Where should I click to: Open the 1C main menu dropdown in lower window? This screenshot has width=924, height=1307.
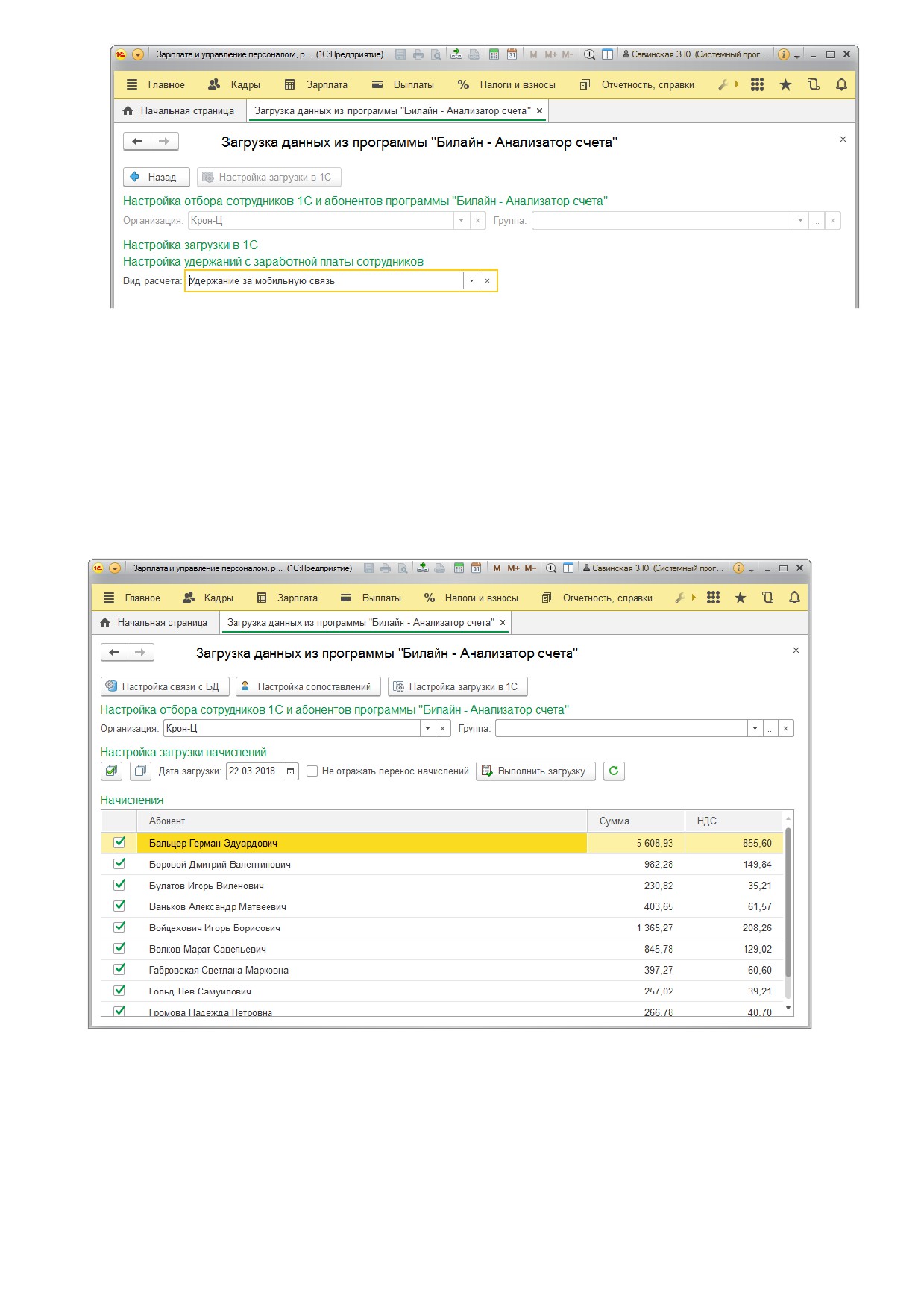115,568
